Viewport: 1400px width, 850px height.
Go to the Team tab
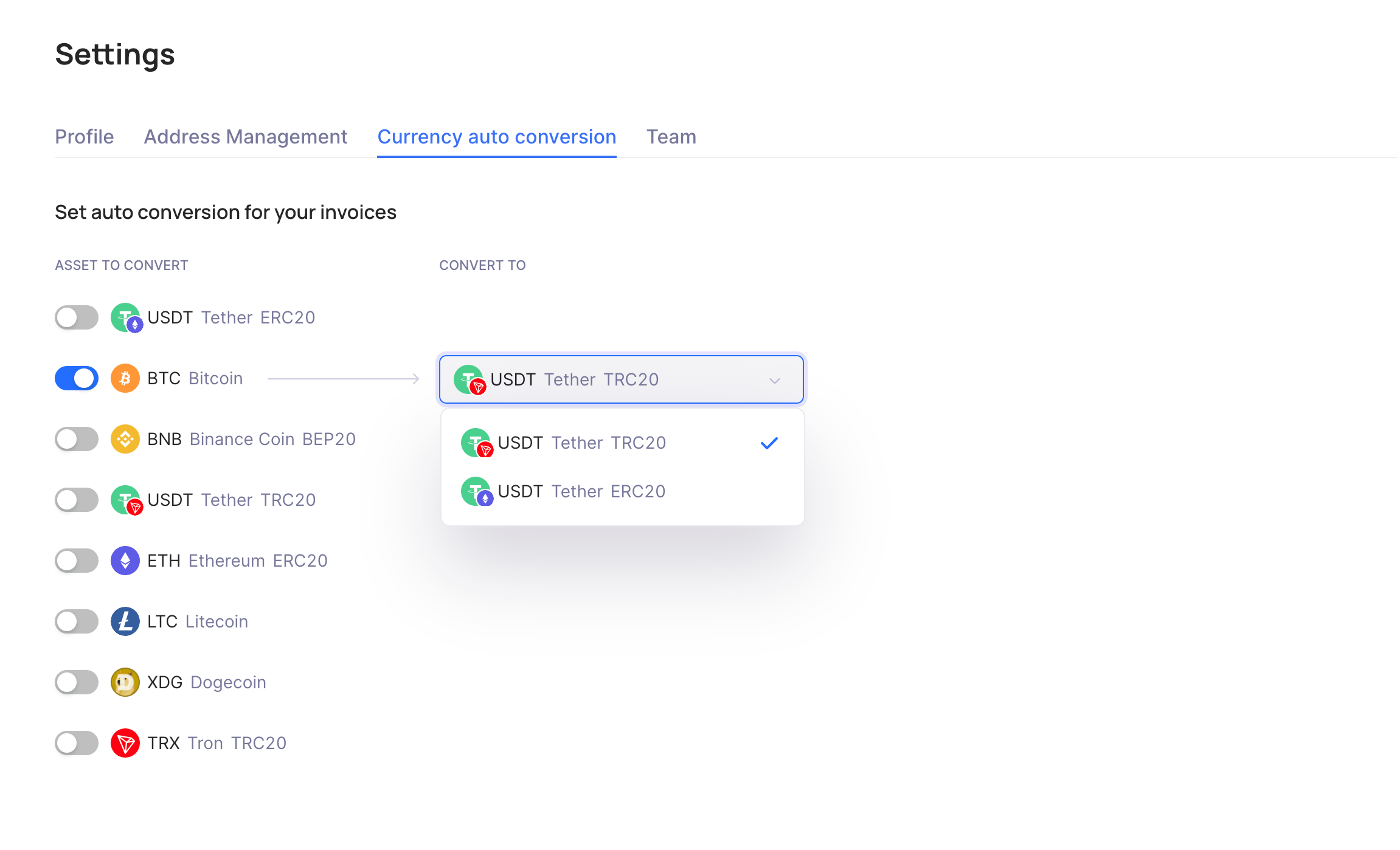pos(671,137)
